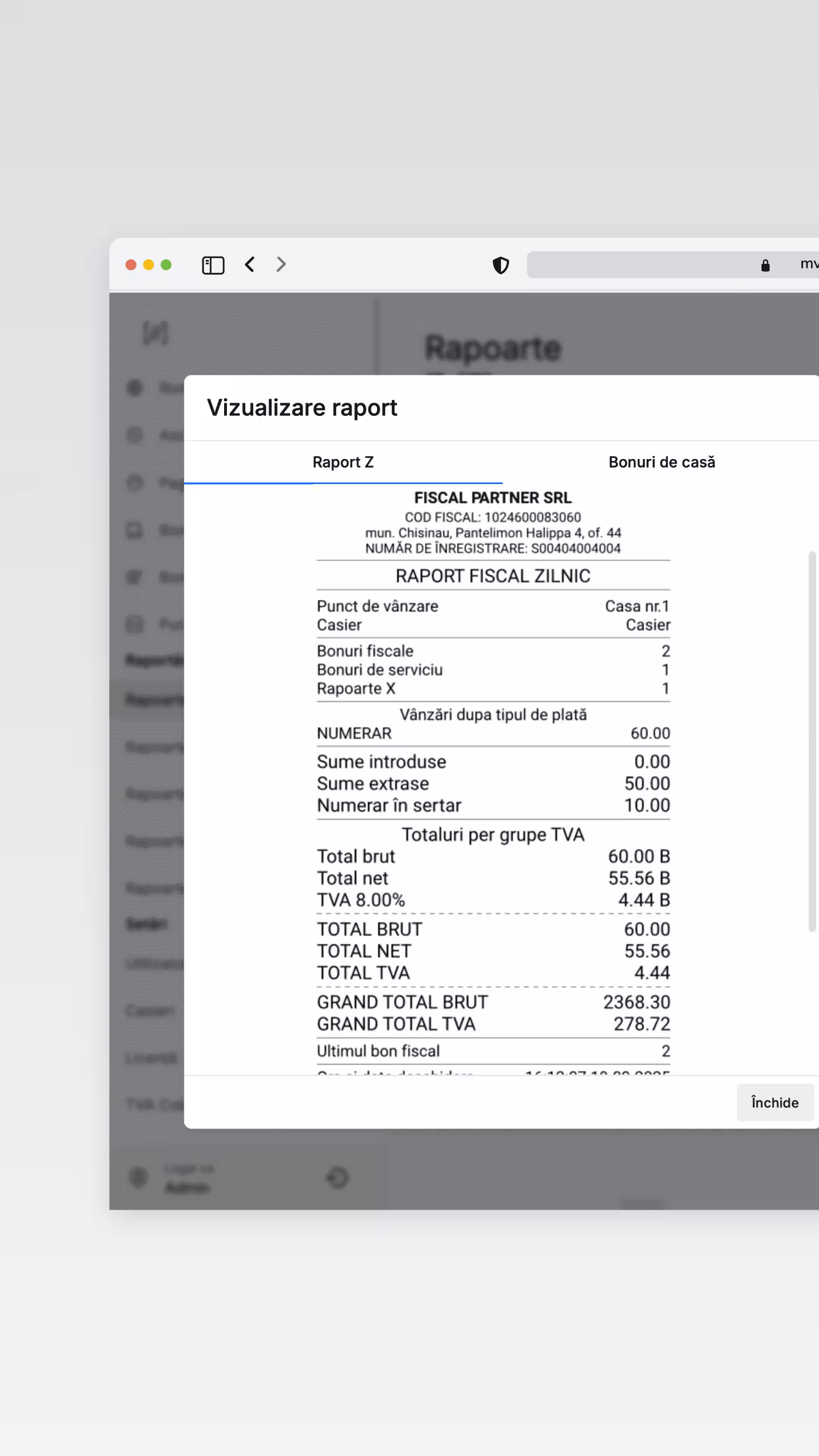Select the 4.44 B TVA value
Image resolution: width=819 pixels, height=1456 pixels.
coord(644,900)
